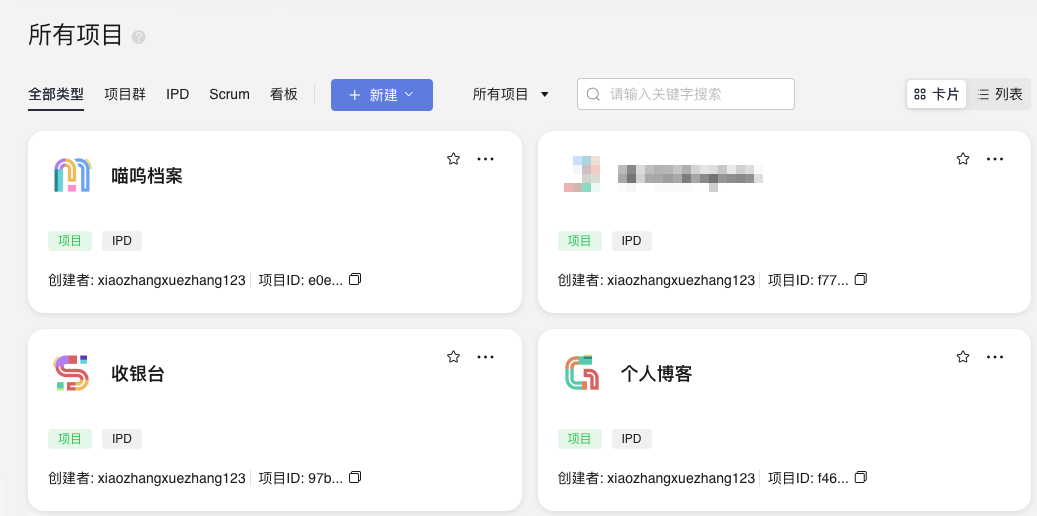
Task: Copy project ID 97b... of 收银台
Action: point(355,477)
